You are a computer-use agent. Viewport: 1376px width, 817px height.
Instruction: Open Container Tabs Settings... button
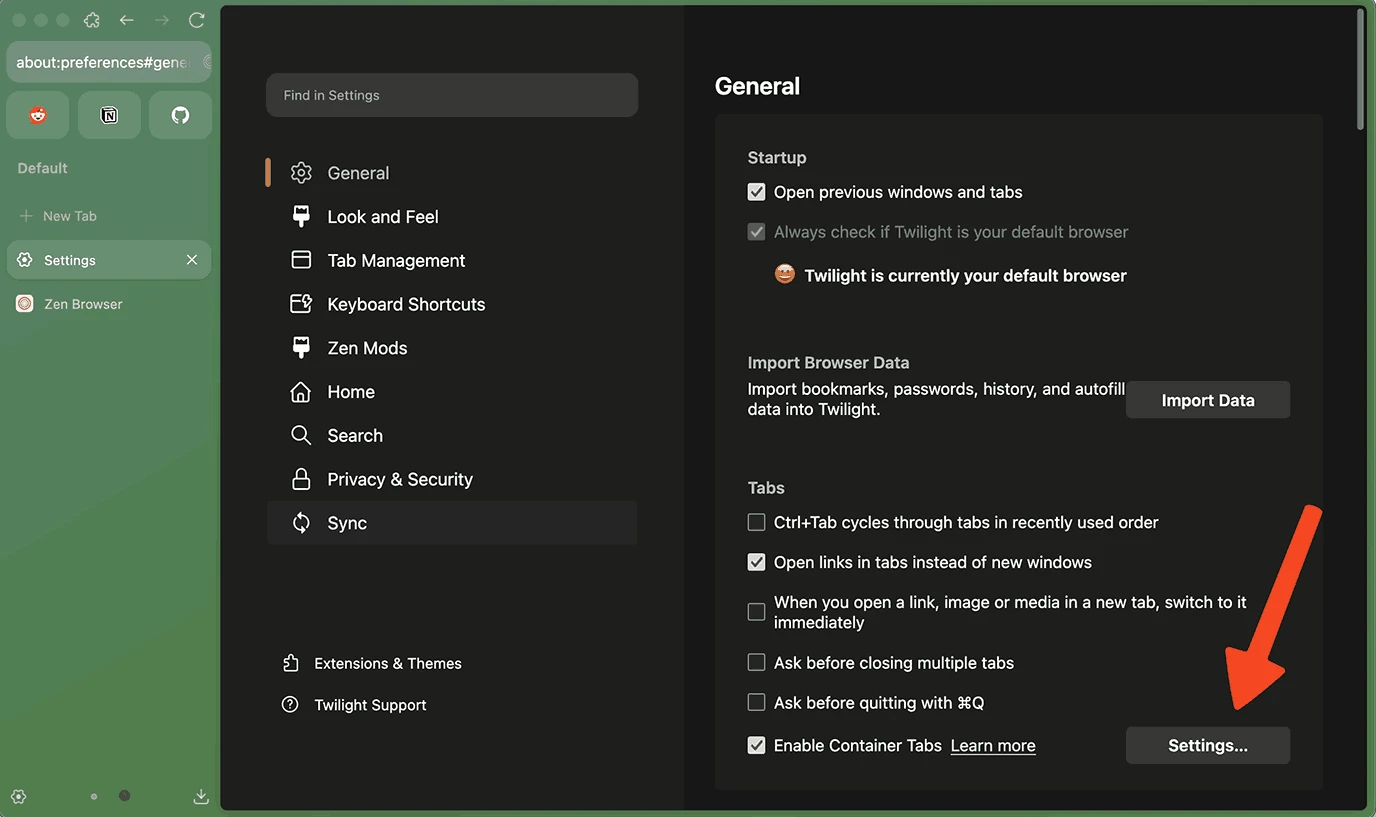pos(1208,745)
